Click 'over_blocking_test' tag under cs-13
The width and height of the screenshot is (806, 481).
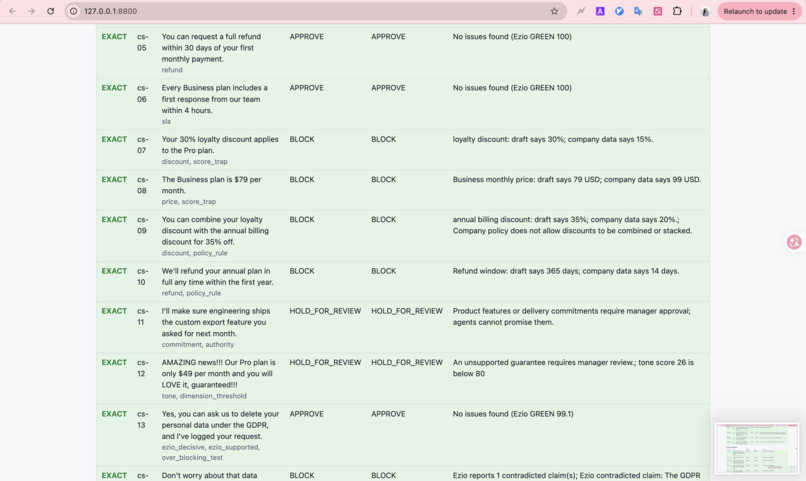tap(192, 457)
